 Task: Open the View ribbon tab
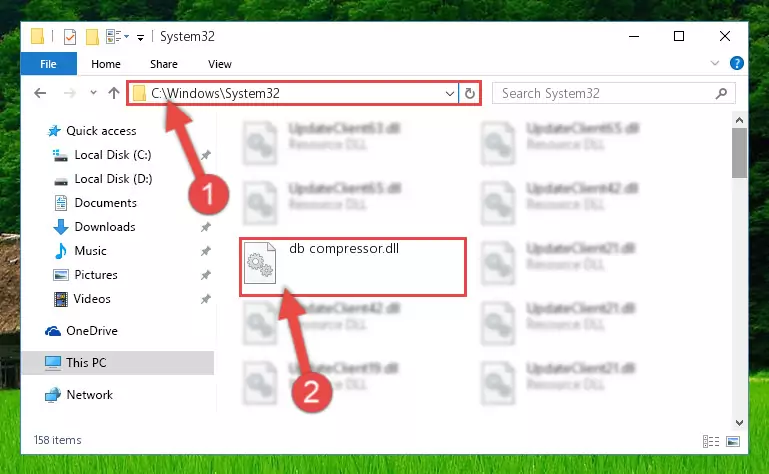pos(220,64)
